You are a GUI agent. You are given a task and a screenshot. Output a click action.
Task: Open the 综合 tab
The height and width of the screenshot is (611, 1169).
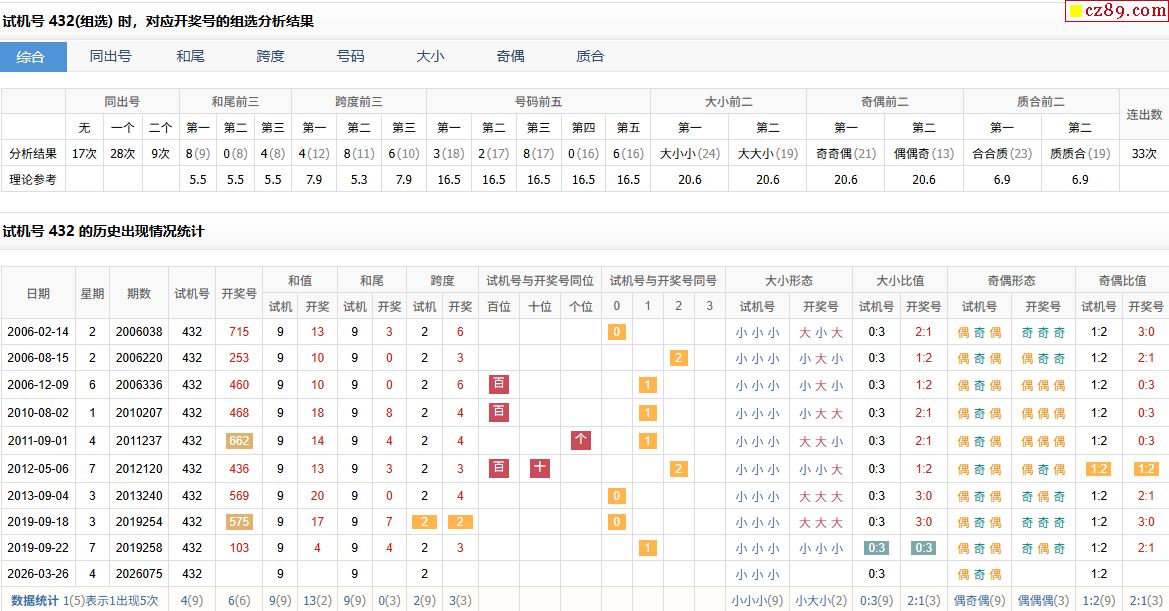click(31, 57)
